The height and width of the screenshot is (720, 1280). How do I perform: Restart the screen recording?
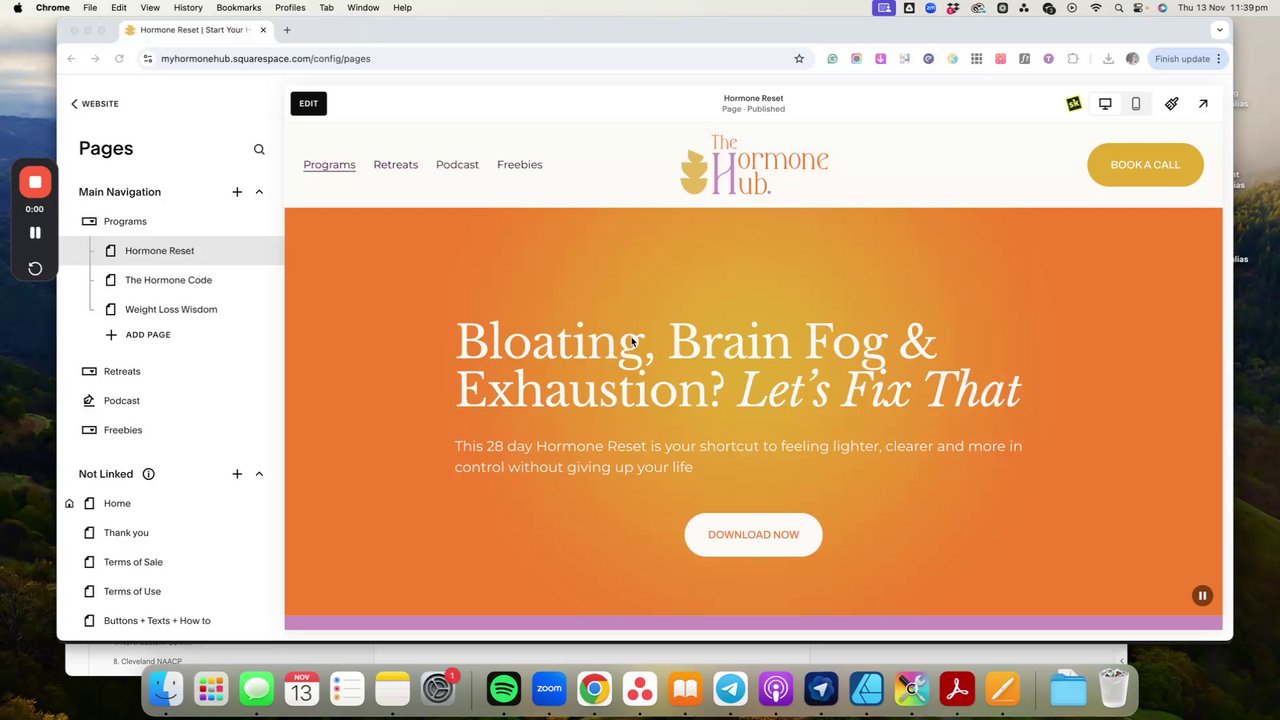(35, 268)
